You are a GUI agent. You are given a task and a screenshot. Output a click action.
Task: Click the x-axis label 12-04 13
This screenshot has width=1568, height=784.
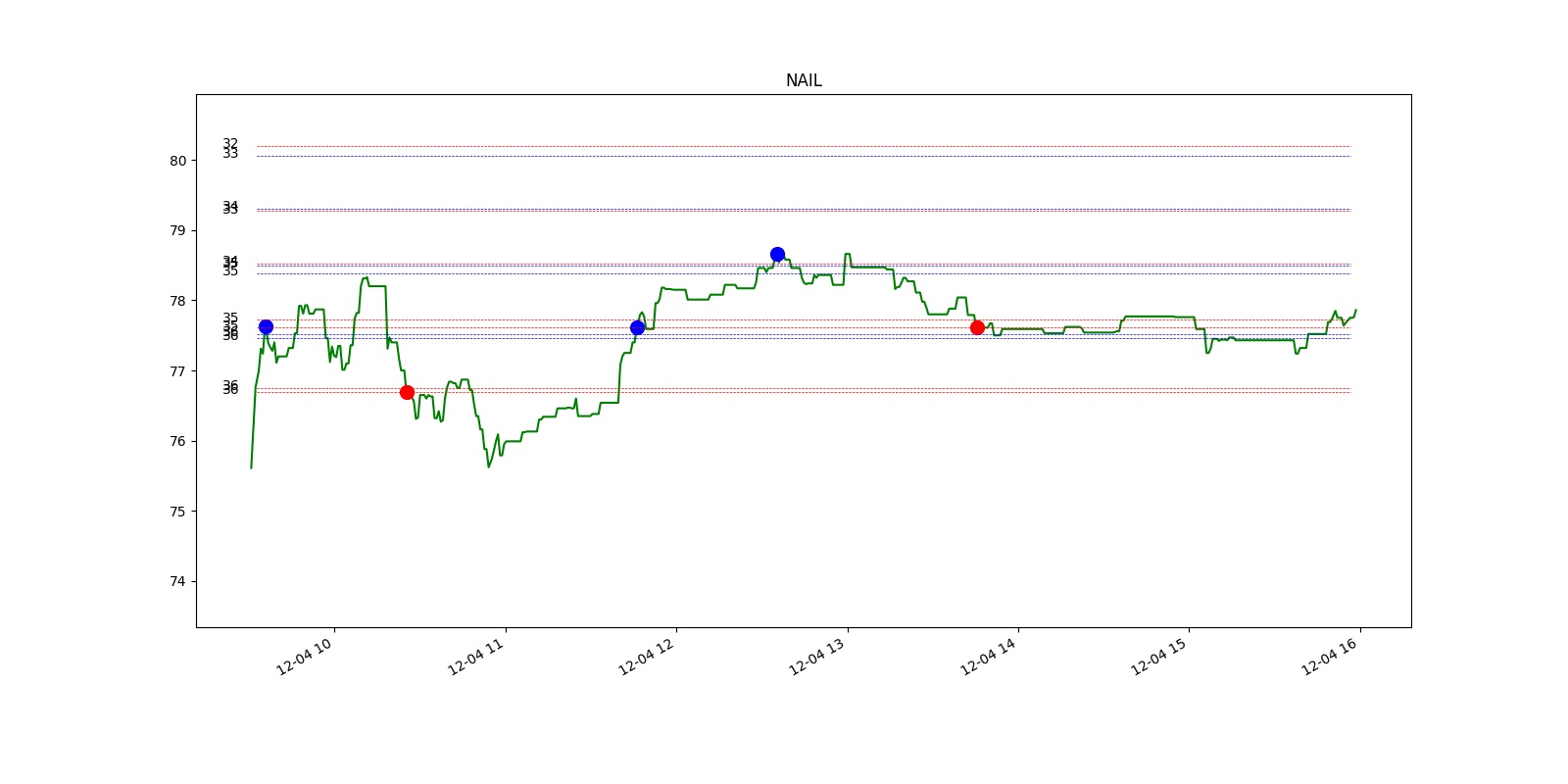(x=817, y=657)
